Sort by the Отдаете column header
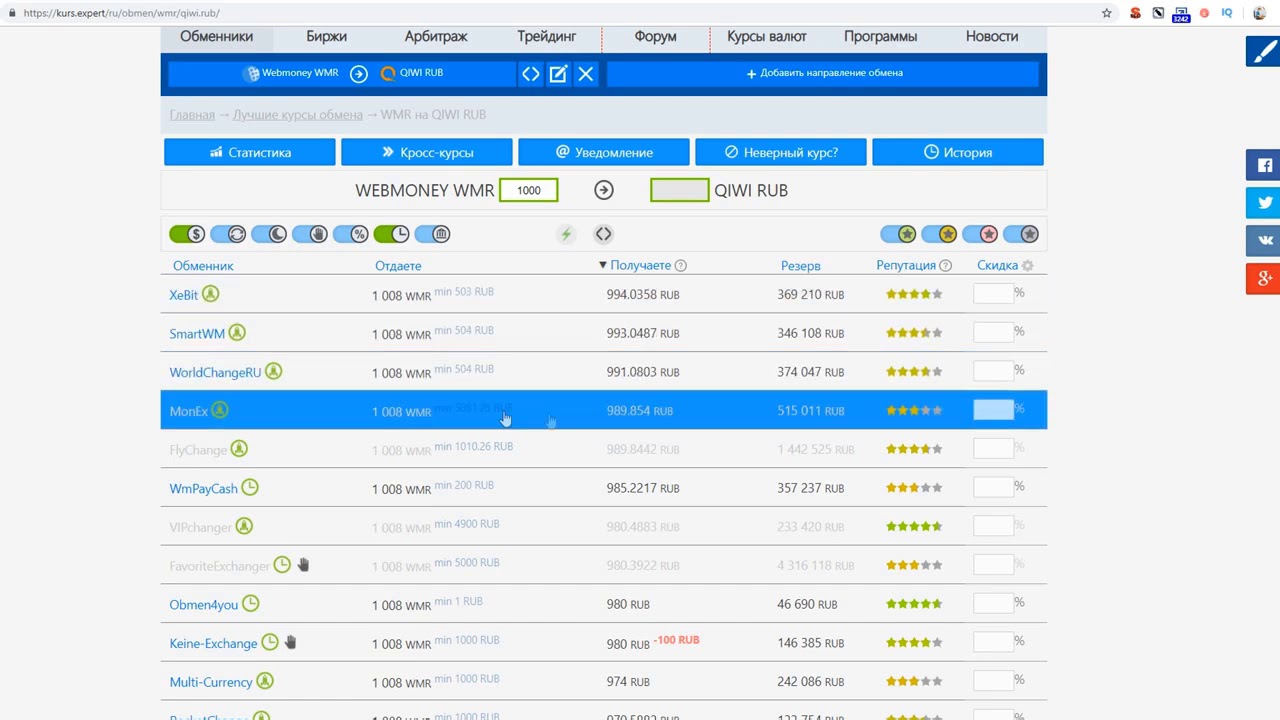Image resolution: width=1280 pixels, height=720 pixels. pos(398,266)
